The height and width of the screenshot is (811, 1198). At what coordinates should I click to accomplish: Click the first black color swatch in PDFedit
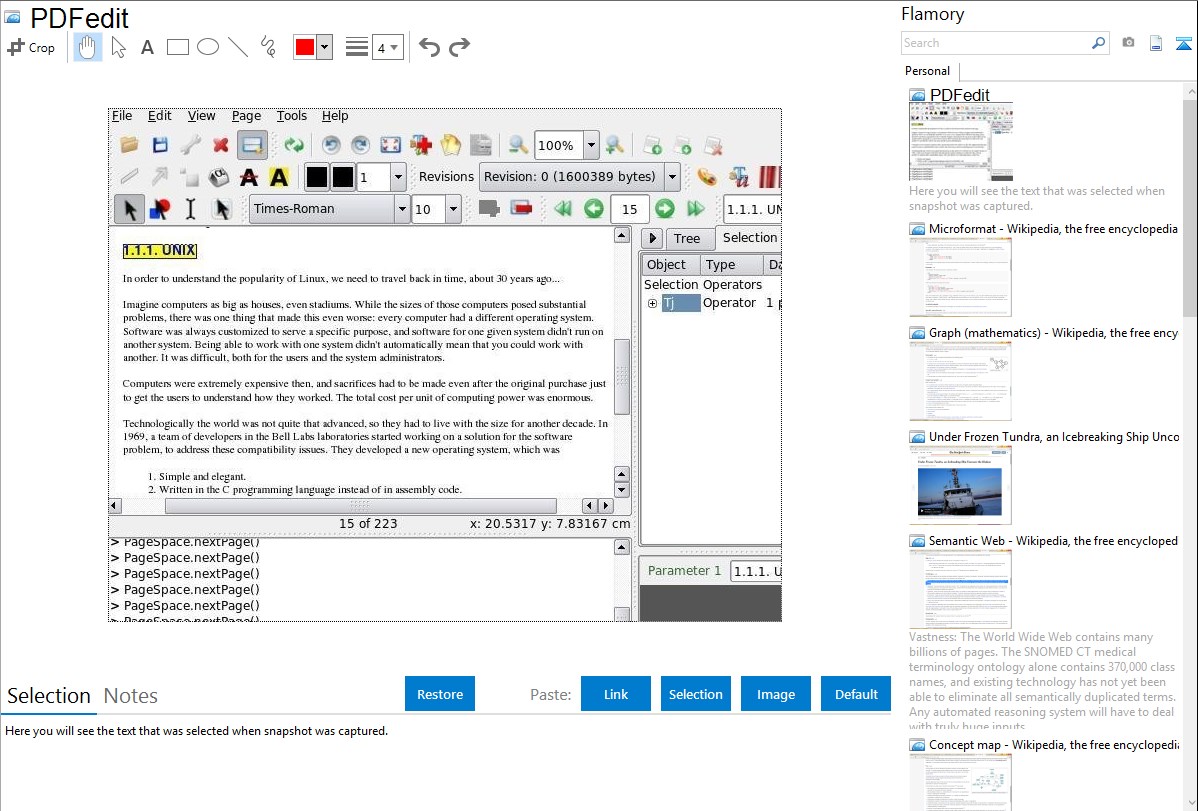point(316,177)
